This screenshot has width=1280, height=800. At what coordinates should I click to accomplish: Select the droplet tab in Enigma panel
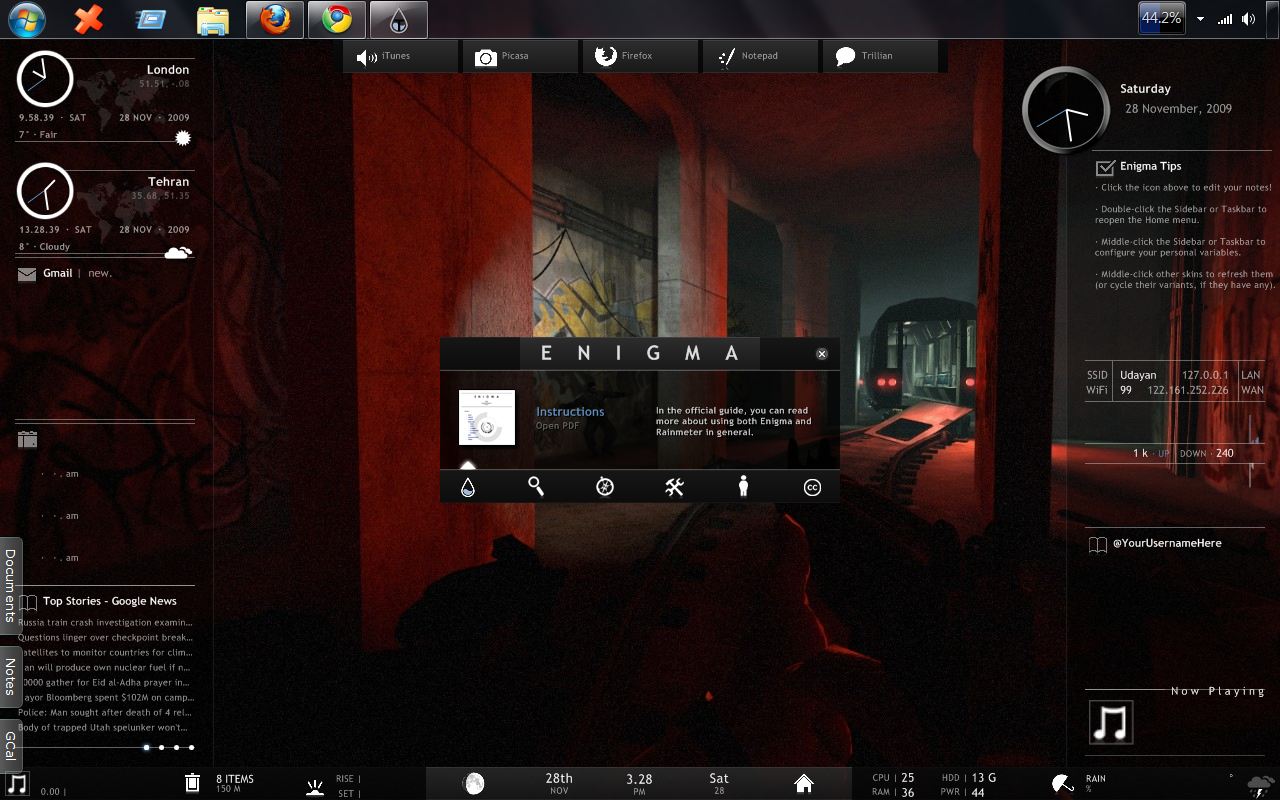(467, 487)
